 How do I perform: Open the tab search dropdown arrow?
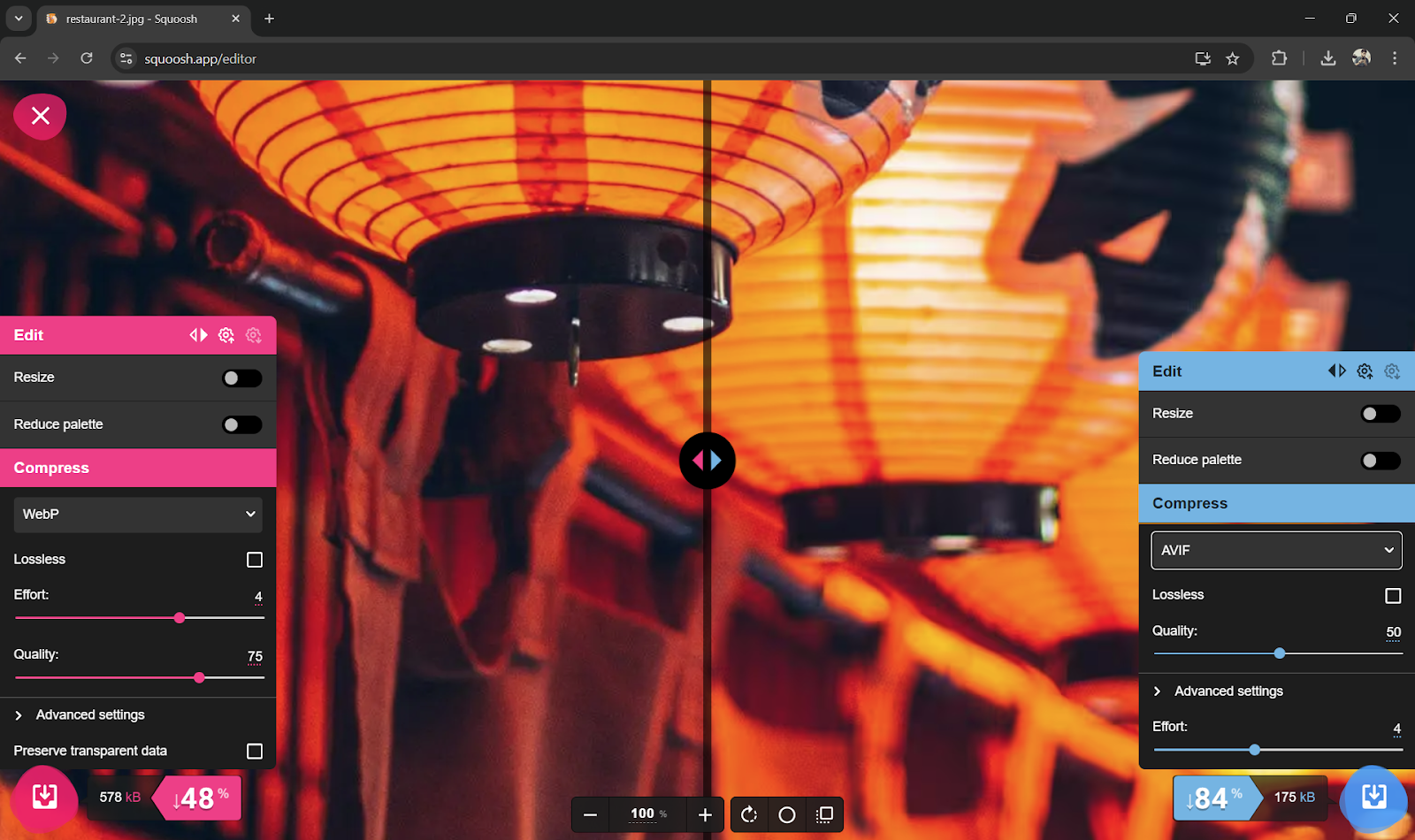[x=19, y=19]
